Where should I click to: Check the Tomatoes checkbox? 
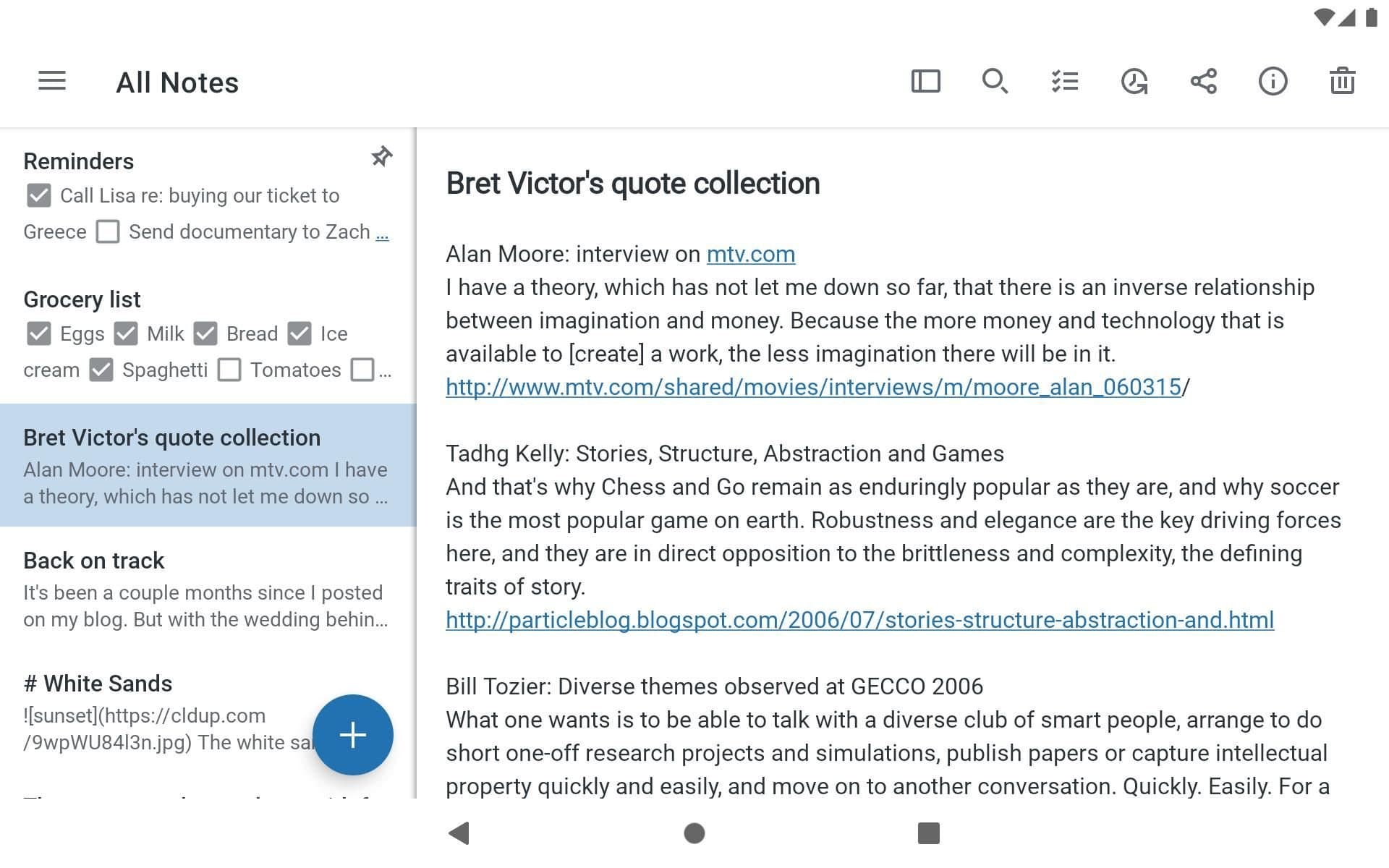tap(229, 370)
